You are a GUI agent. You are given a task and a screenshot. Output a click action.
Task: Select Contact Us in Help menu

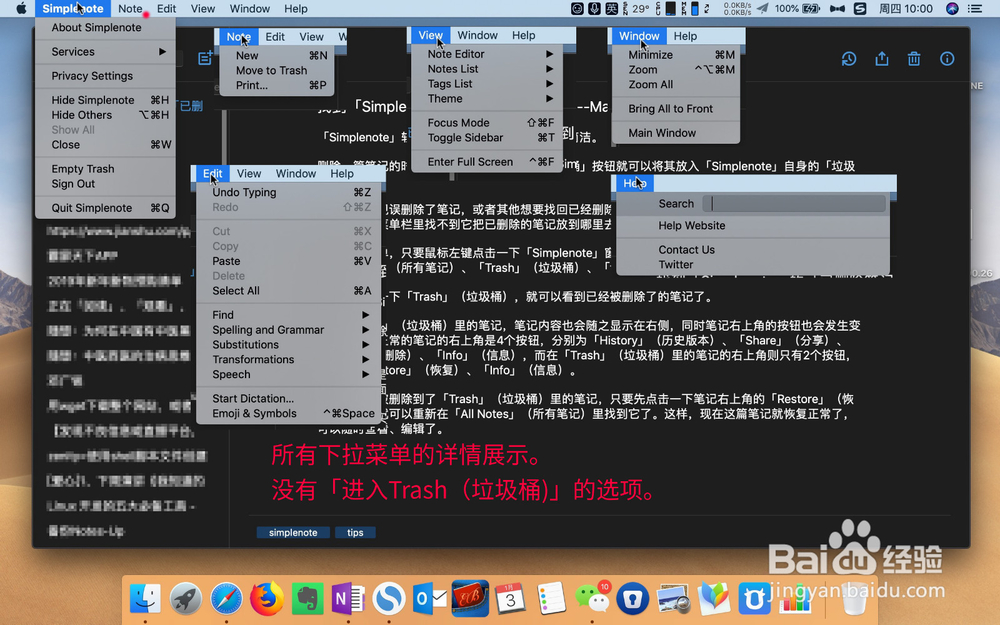coord(753,250)
